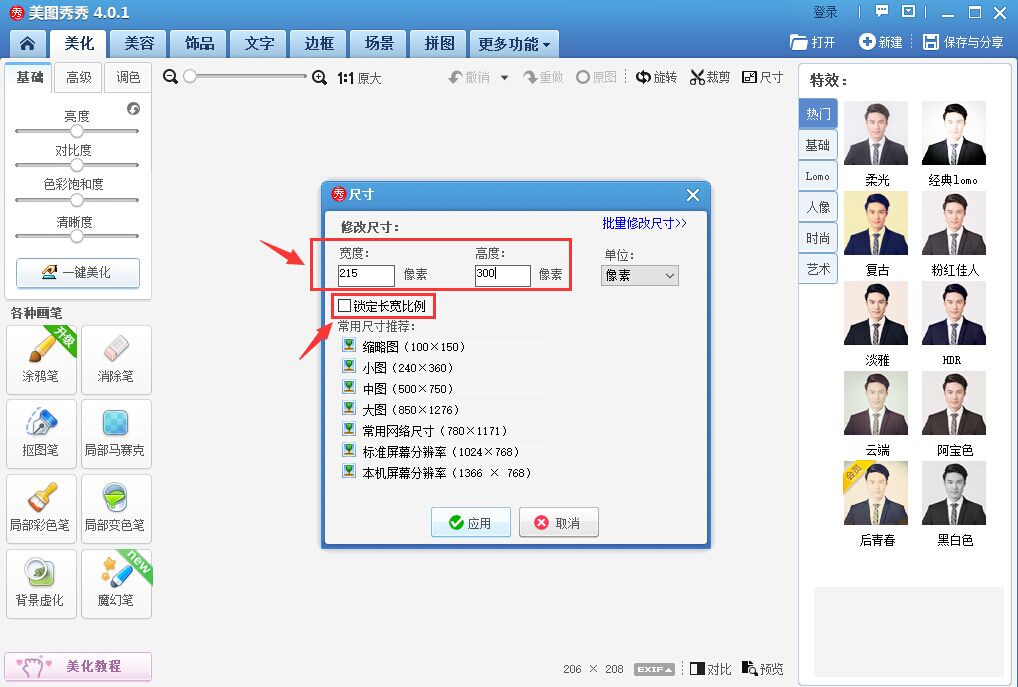Open the 批量修改尺寸 link

click(x=644, y=224)
